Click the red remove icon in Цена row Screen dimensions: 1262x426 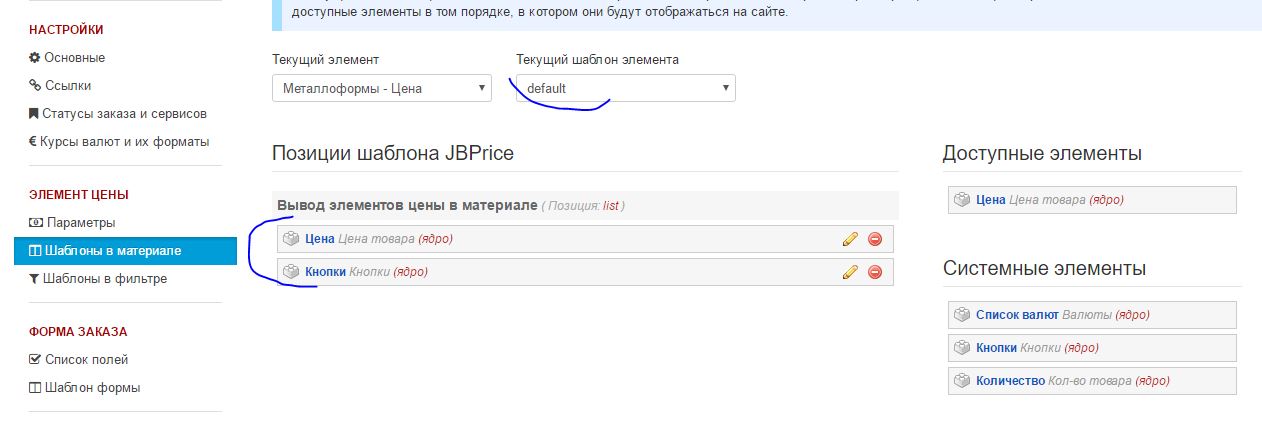(875, 239)
